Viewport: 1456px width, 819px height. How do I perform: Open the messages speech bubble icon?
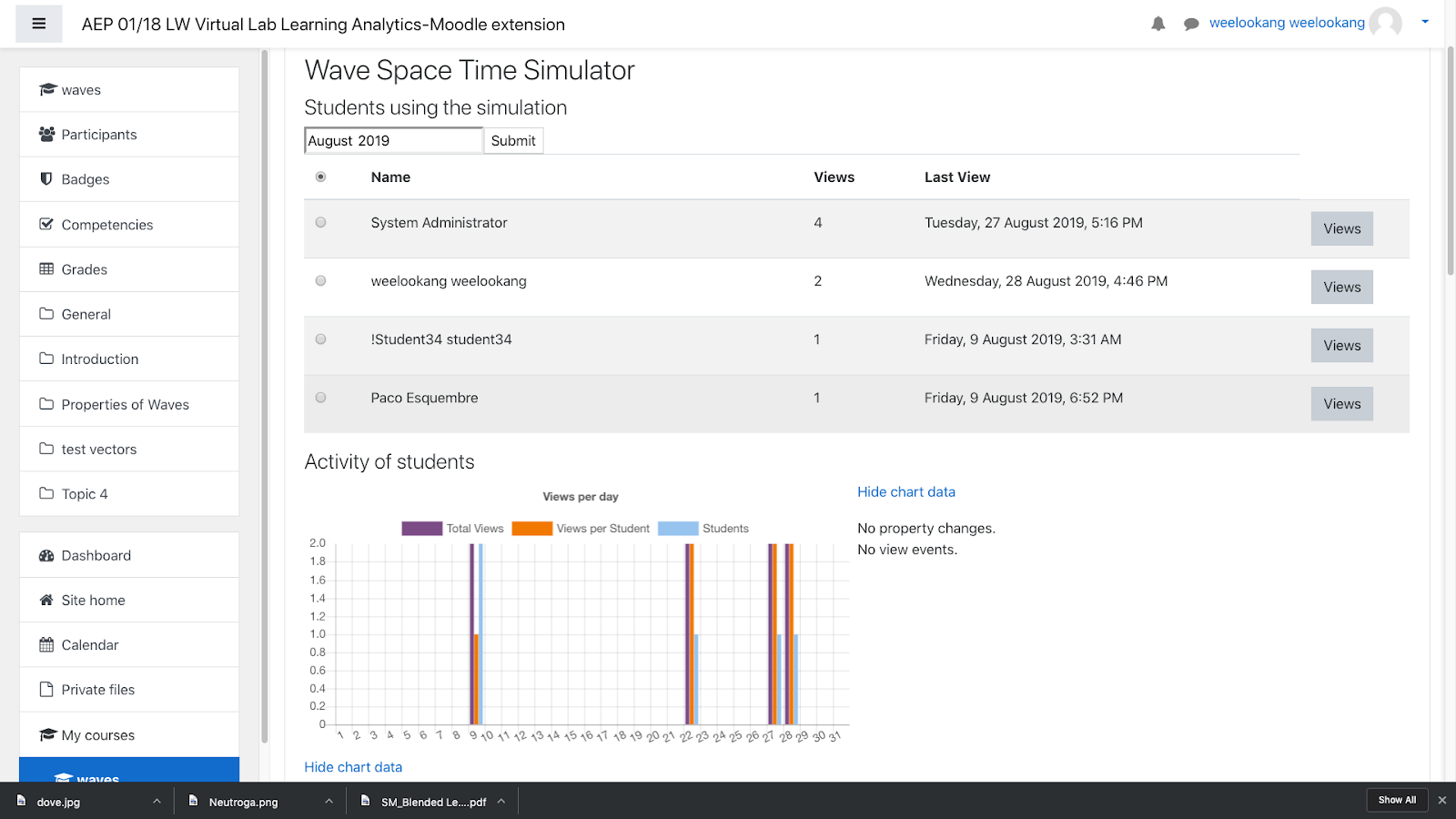[x=1190, y=24]
